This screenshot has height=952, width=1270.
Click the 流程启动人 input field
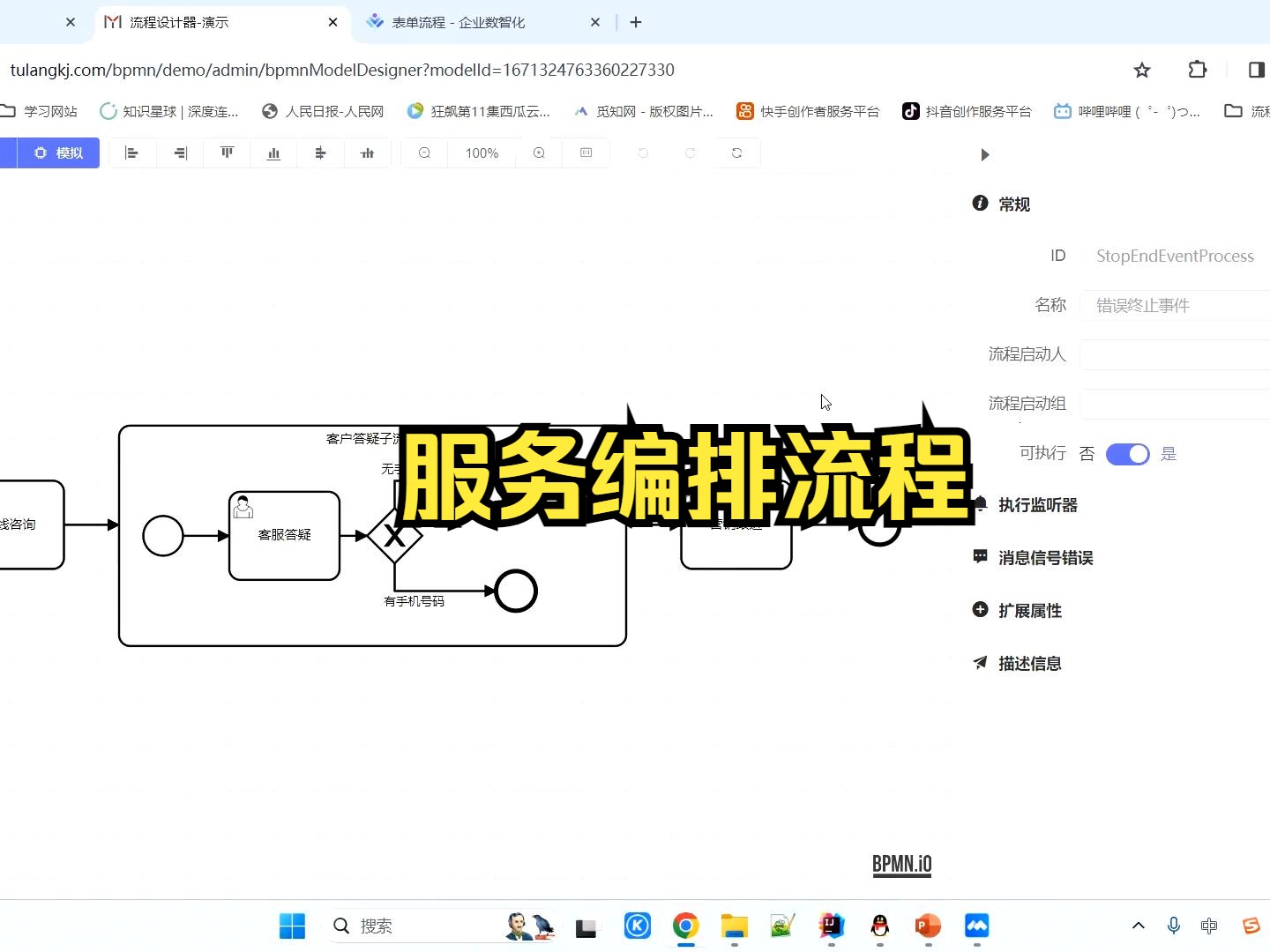coord(1175,354)
